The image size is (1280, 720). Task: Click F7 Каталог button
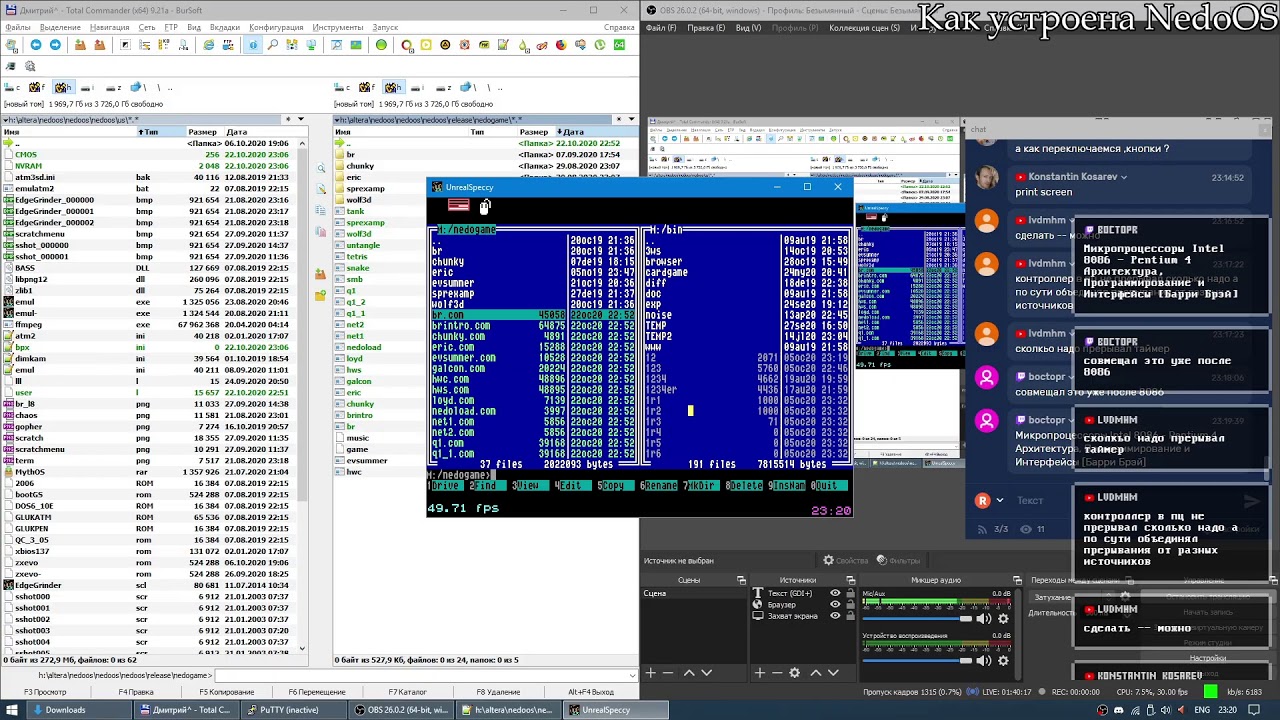click(x=408, y=692)
